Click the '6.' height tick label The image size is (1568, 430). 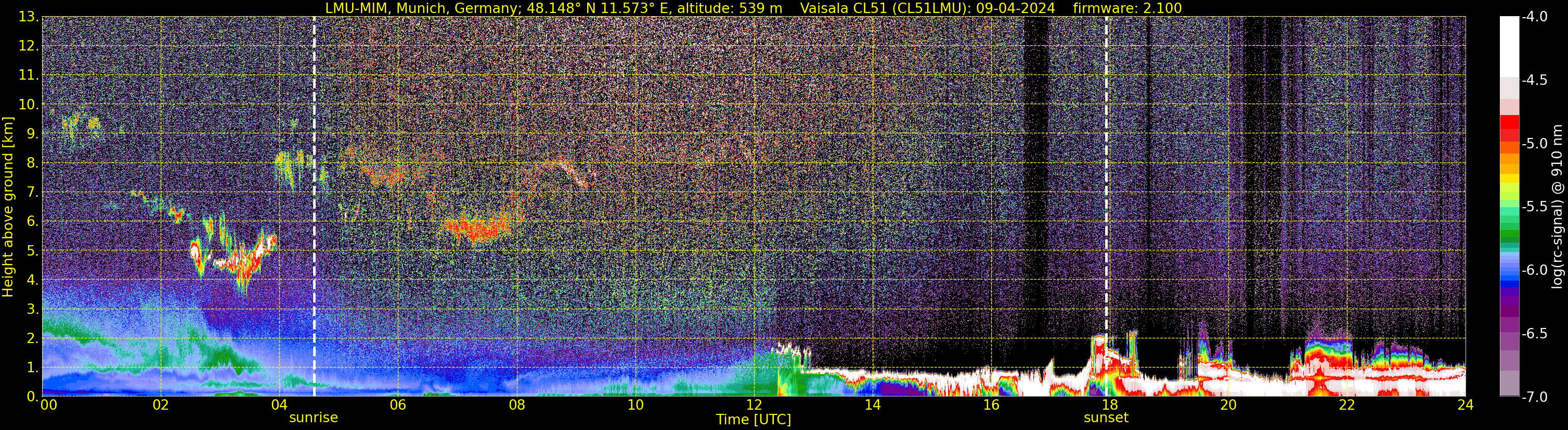click(x=33, y=221)
